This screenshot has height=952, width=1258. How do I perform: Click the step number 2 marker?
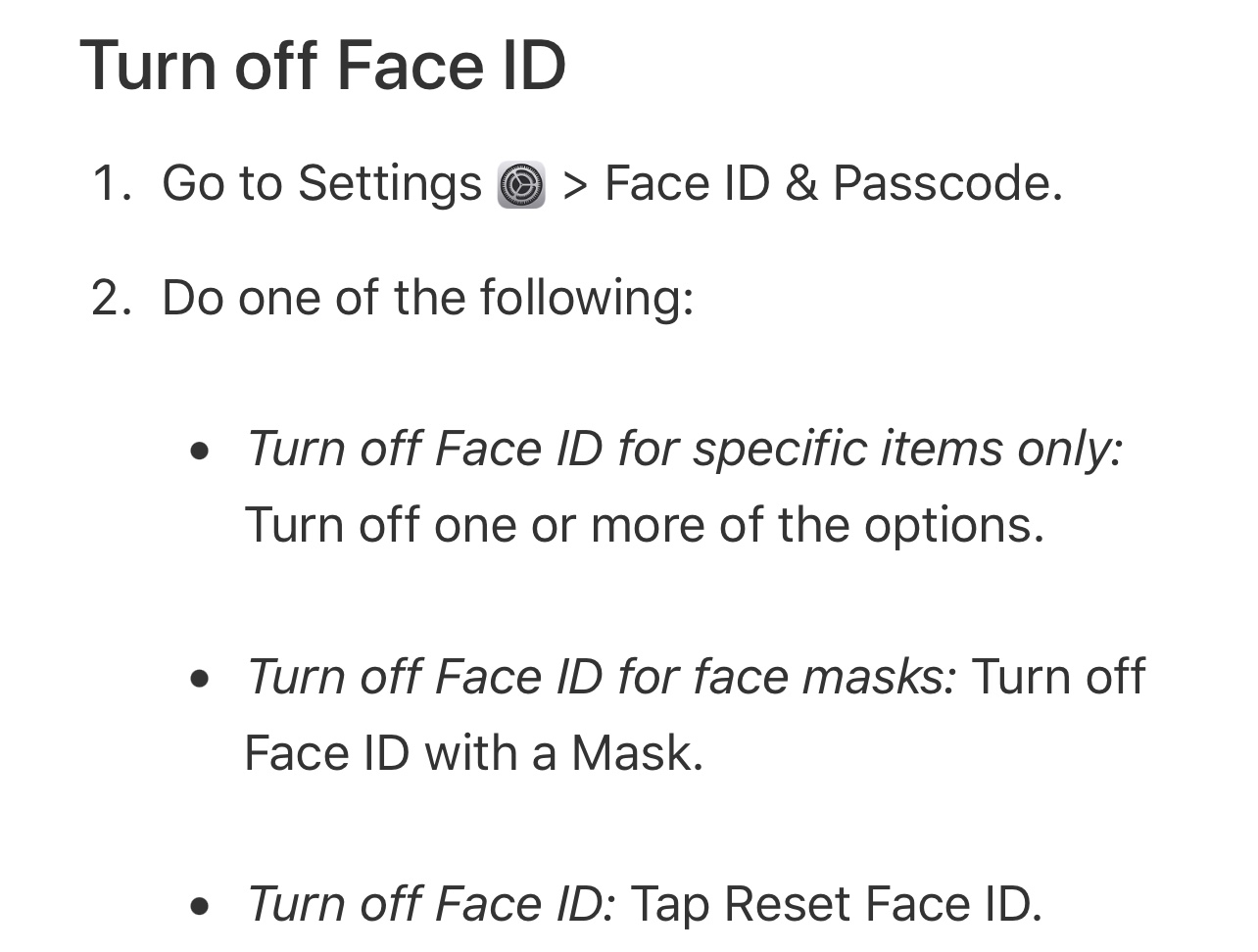pyautogui.click(x=110, y=298)
